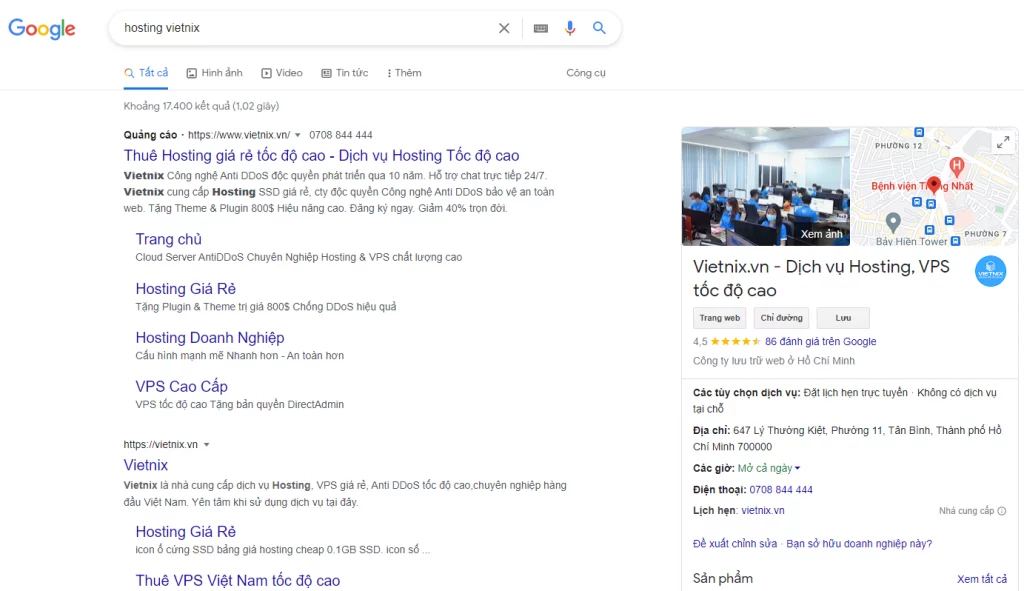Viewport: 1024px width, 591px height.
Task: Expand ad URL dropdown arrow next to vietnix.vn
Action: coord(298,135)
